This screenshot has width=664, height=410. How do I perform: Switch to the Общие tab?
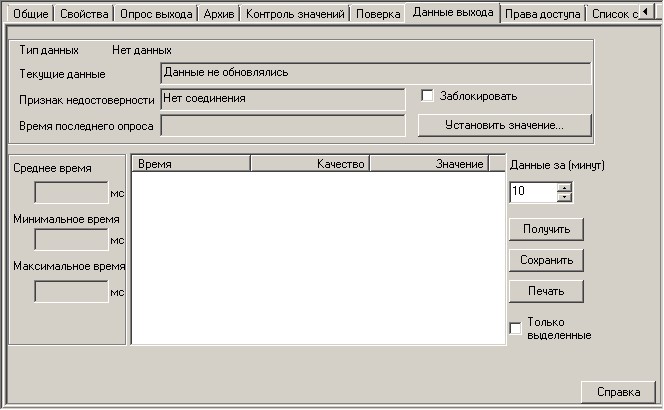pyautogui.click(x=30, y=14)
